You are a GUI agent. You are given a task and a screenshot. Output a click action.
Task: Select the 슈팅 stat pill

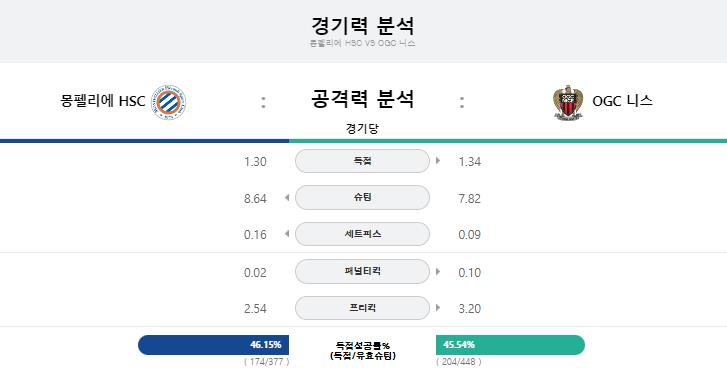click(362, 197)
